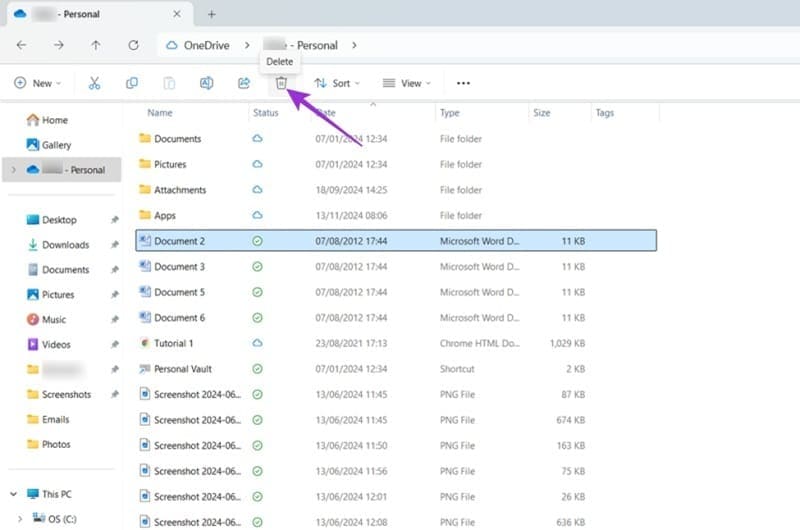800x530 pixels.
Task: Click the Share icon in toolbar
Action: click(x=244, y=83)
